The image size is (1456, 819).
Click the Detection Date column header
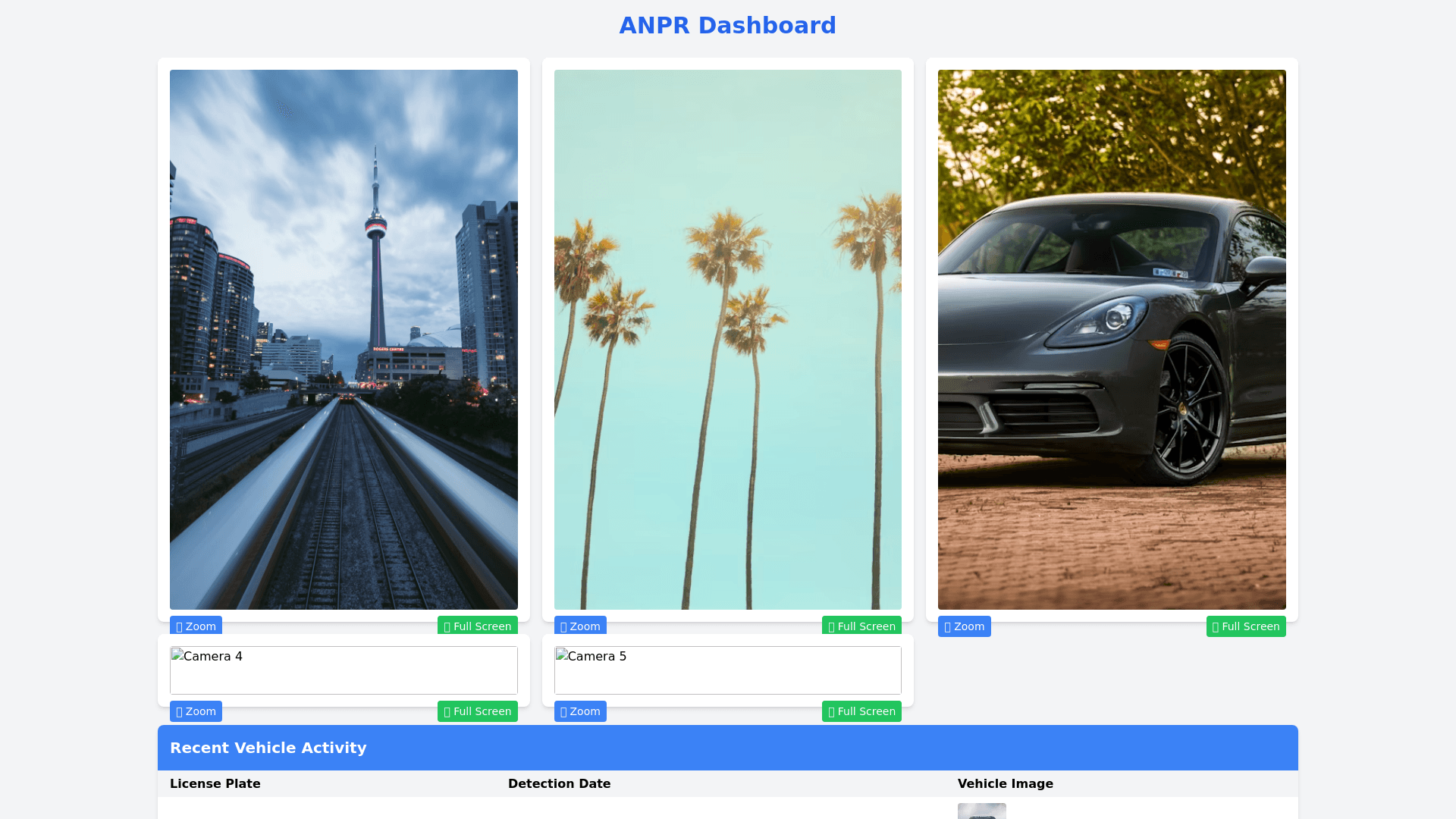tap(559, 783)
